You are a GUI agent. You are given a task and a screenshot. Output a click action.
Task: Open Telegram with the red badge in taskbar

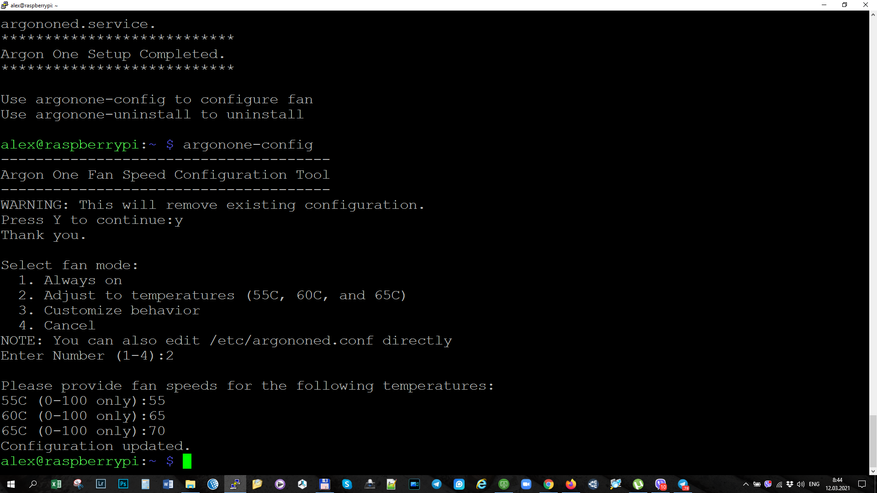pos(683,484)
